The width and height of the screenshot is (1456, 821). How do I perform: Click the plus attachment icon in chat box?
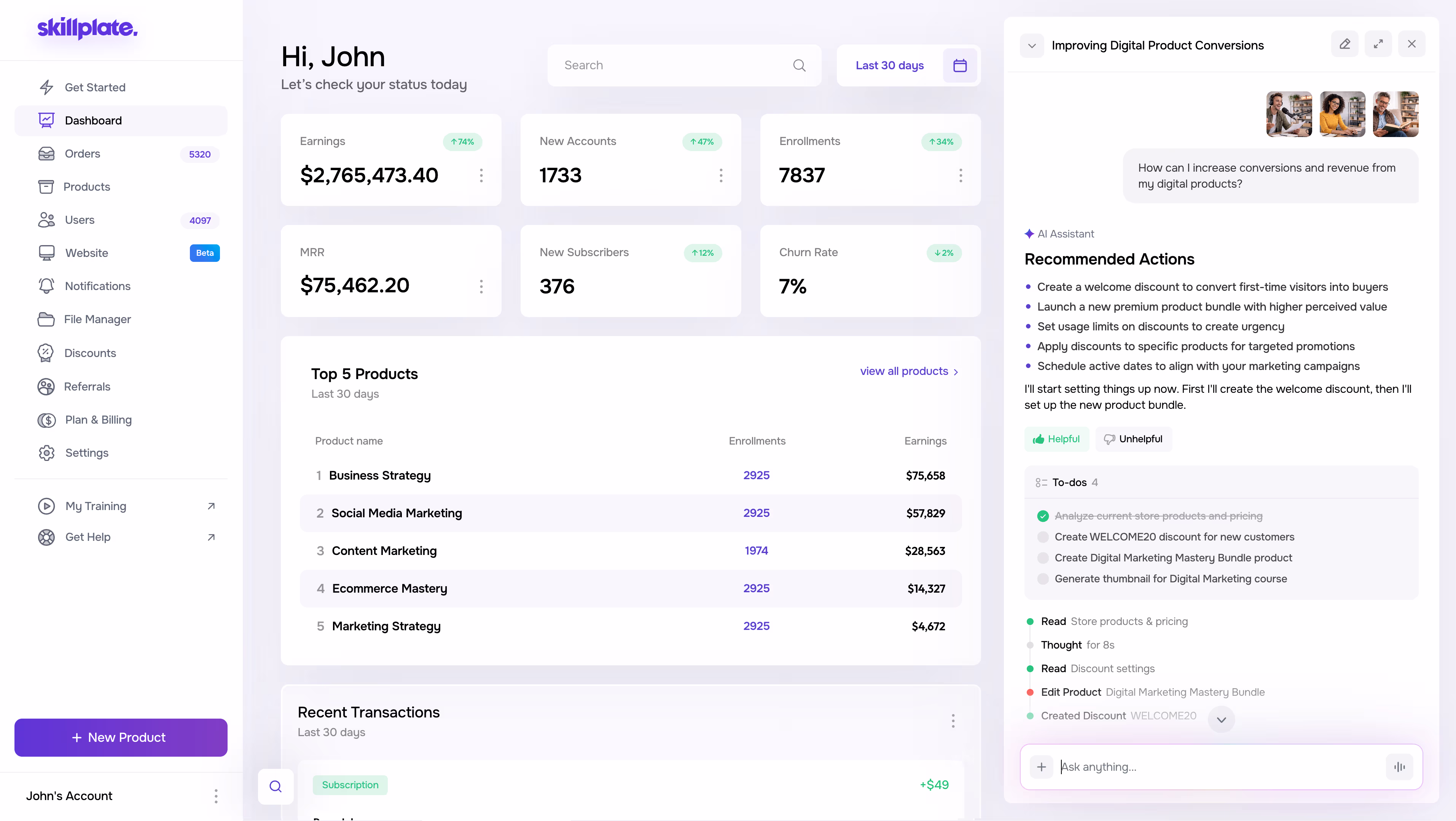click(x=1041, y=767)
